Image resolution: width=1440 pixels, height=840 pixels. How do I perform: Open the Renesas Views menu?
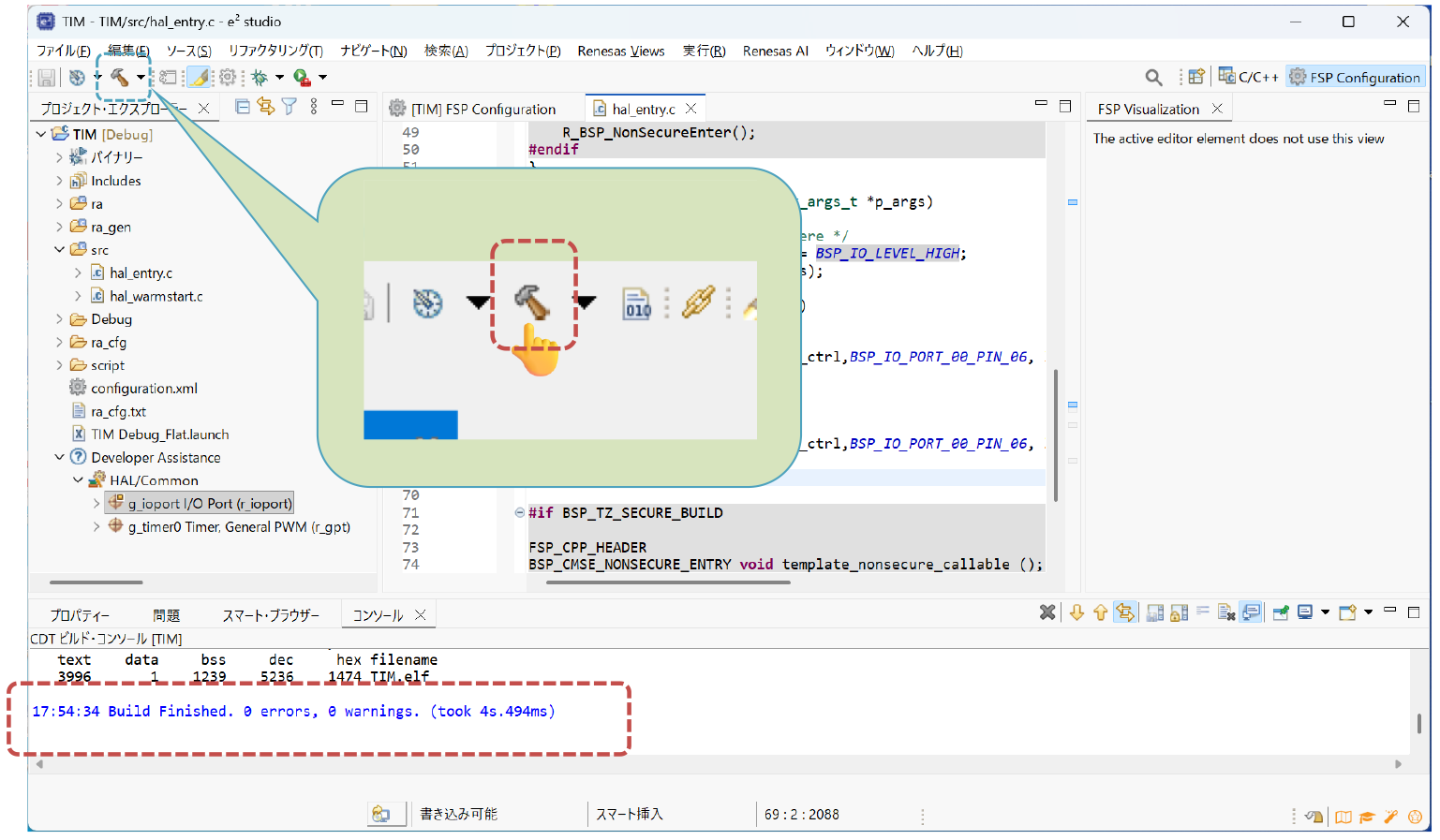(x=620, y=51)
